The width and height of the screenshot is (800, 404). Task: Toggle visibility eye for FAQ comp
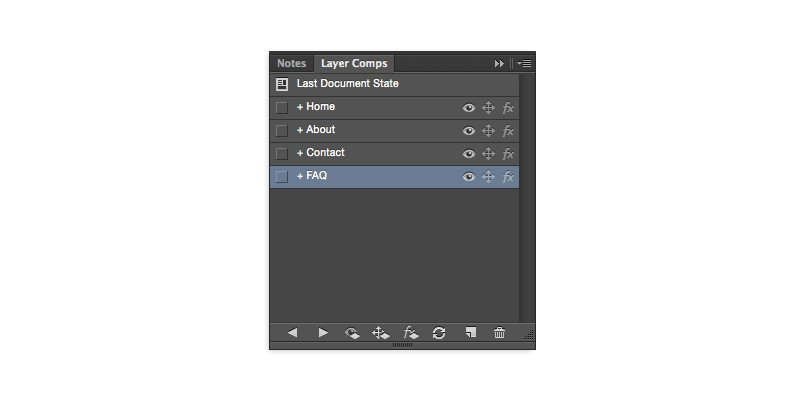pos(468,177)
